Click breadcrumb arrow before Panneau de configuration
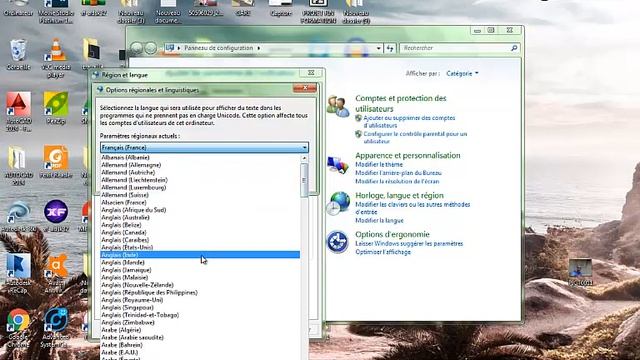 [179, 48]
